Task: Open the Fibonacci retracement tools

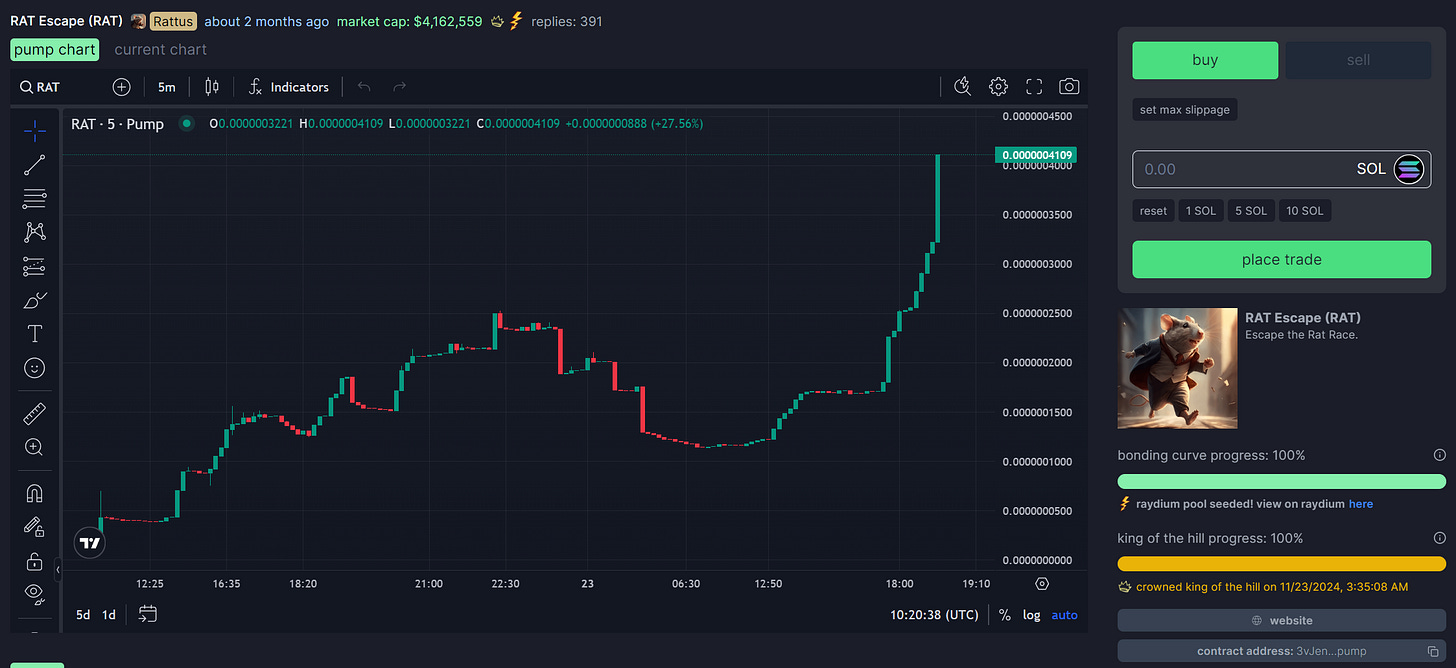Action: (x=34, y=199)
